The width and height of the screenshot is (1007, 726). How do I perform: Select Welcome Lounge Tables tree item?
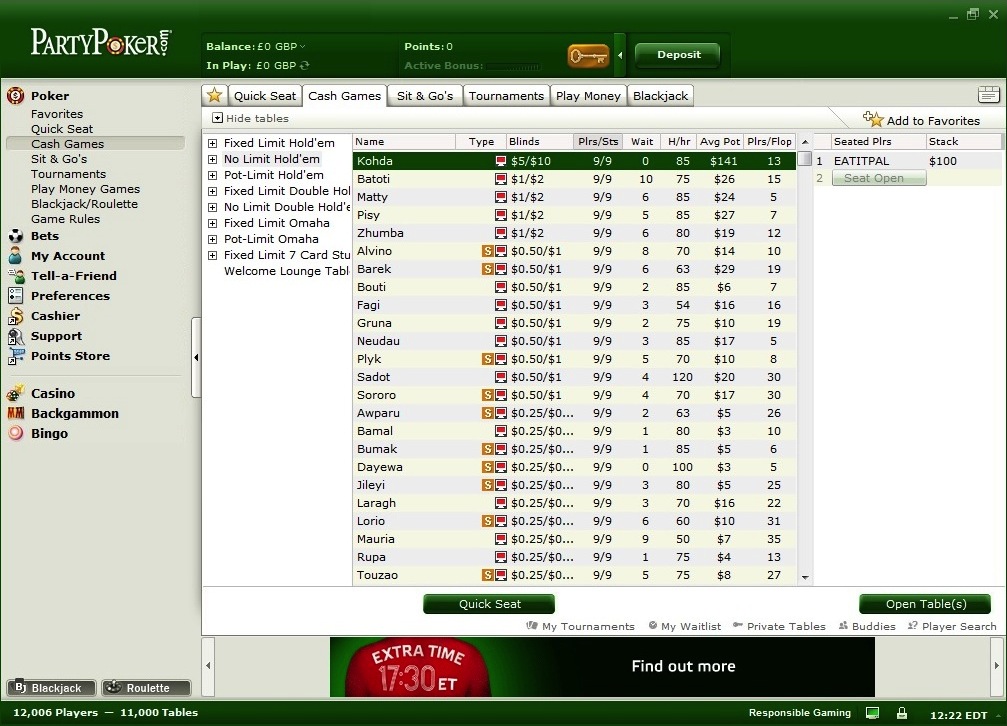(x=286, y=271)
